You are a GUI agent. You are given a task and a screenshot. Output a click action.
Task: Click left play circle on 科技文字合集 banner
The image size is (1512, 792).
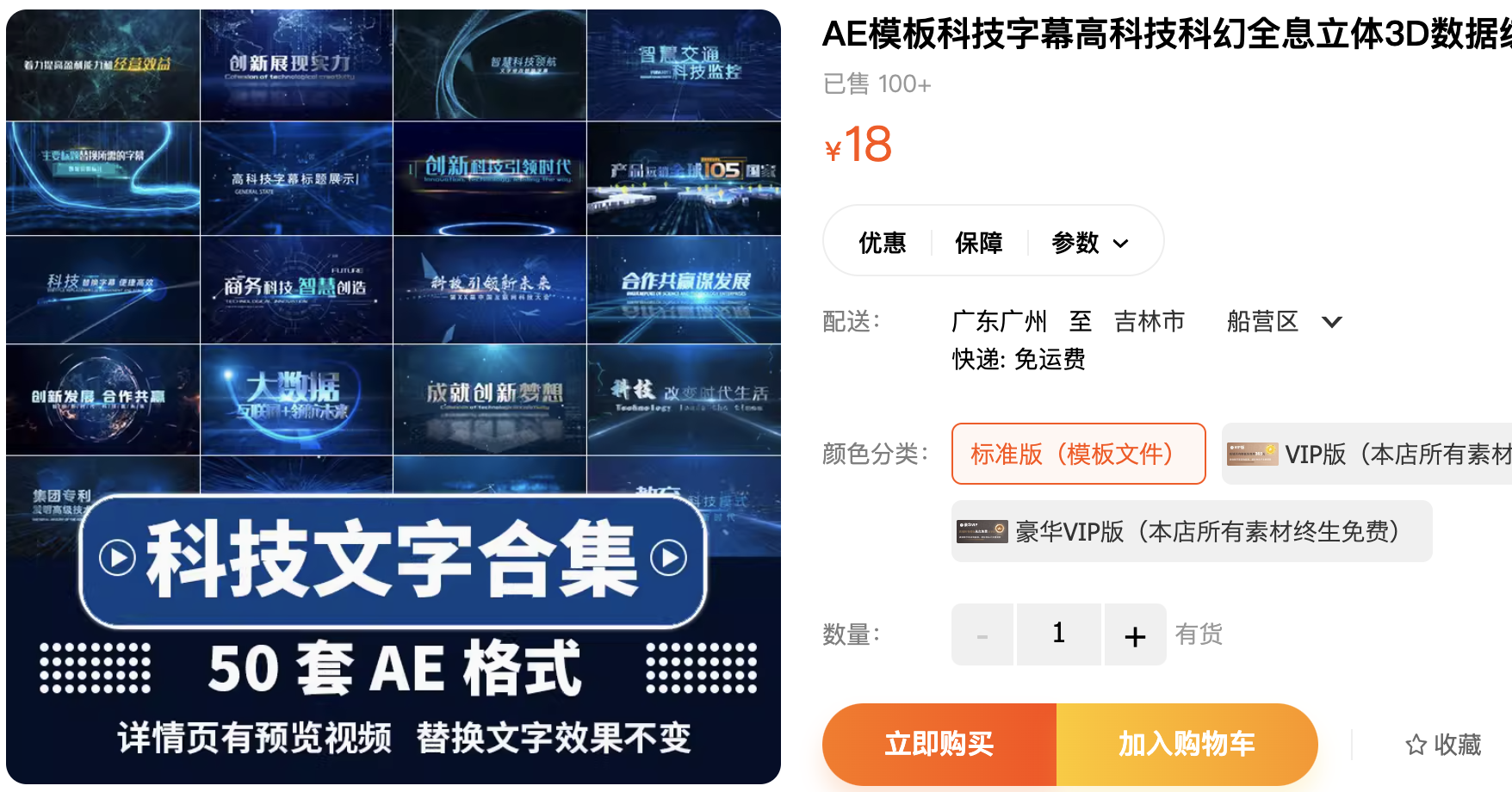pos(117,558)
